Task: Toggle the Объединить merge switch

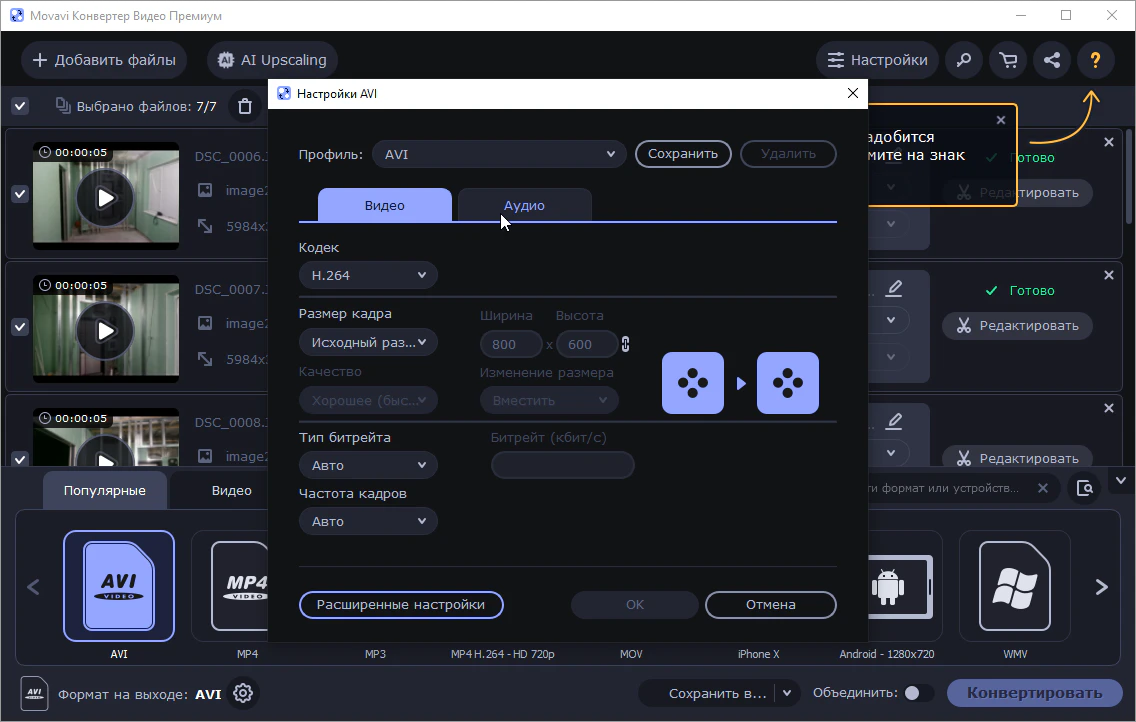Action: coord(918,693)
